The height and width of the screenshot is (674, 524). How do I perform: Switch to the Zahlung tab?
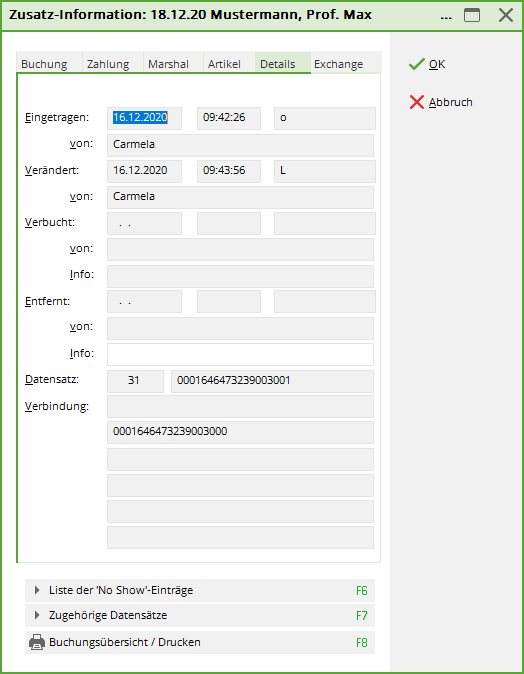108,64
